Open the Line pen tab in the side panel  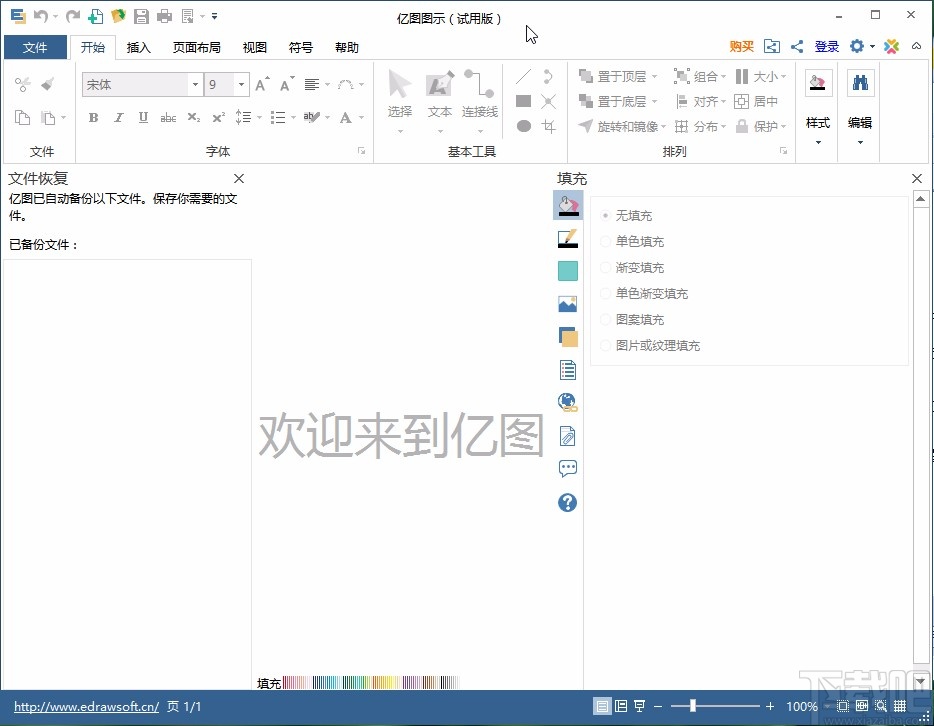[x=568, y=239]
